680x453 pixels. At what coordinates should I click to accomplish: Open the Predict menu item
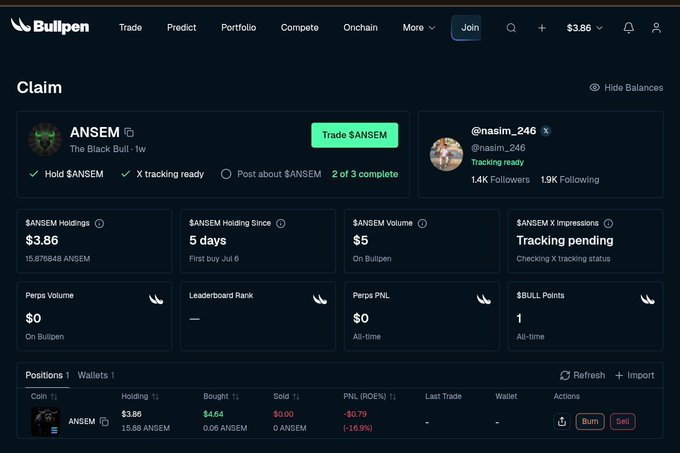tap(182, 28)
